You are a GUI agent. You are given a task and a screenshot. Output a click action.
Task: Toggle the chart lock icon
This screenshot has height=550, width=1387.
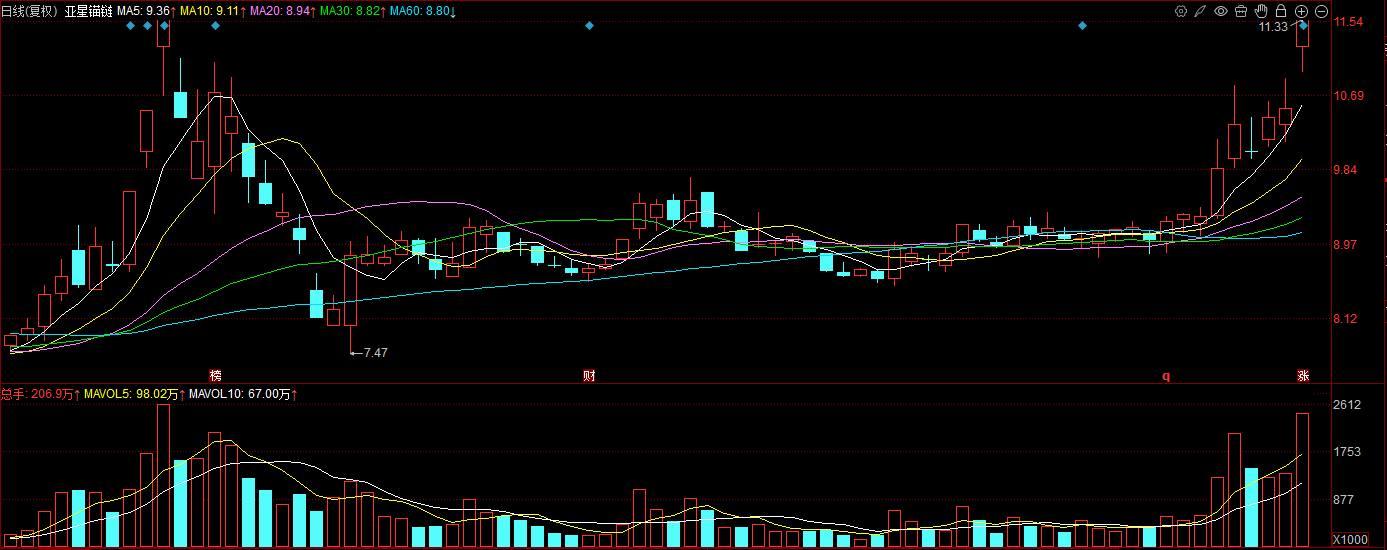click(1281, 11)
